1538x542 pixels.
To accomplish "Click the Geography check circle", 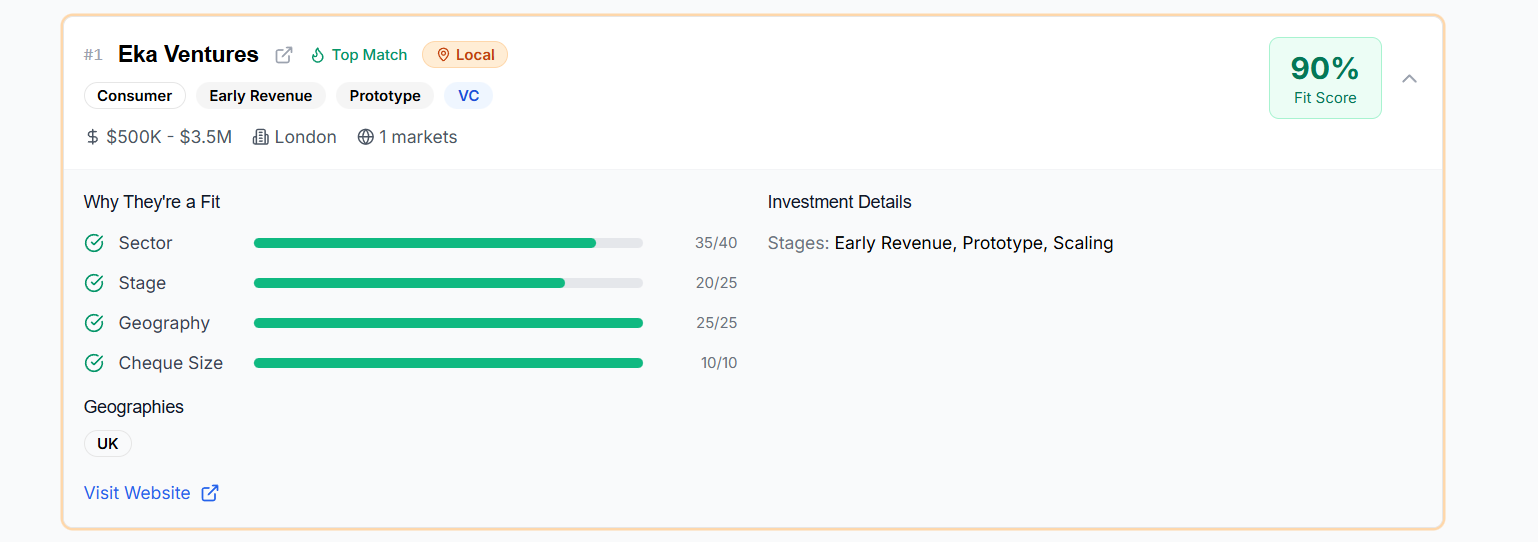I will (94, 323).
